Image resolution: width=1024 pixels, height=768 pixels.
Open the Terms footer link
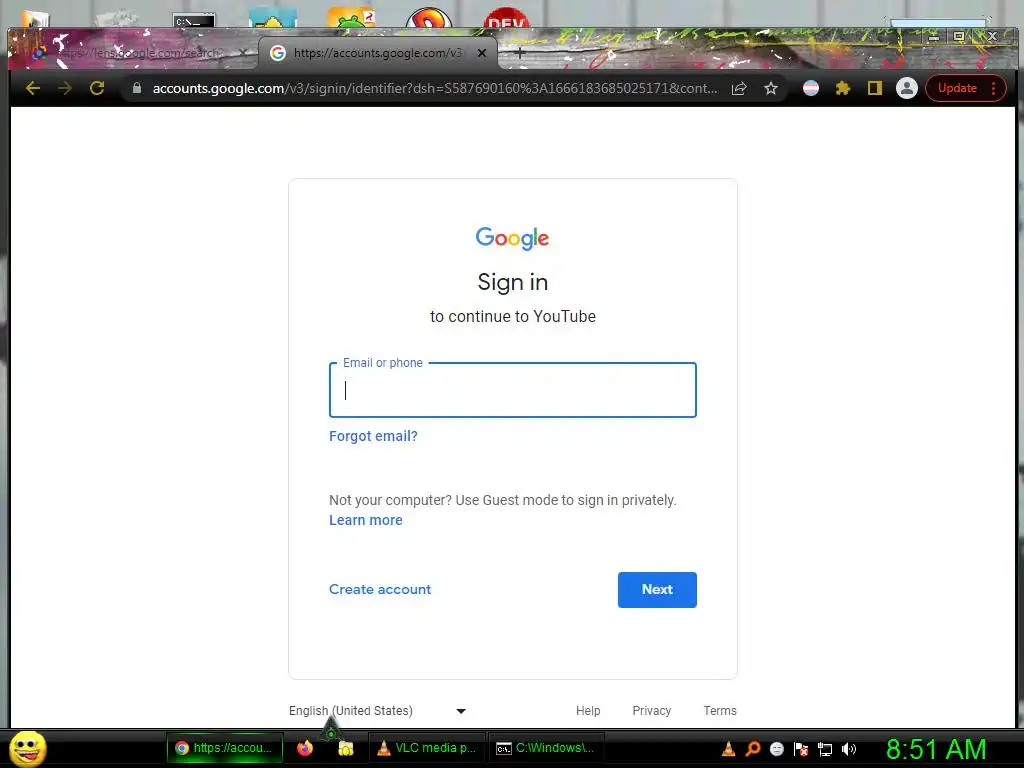[x=720, y=711]
